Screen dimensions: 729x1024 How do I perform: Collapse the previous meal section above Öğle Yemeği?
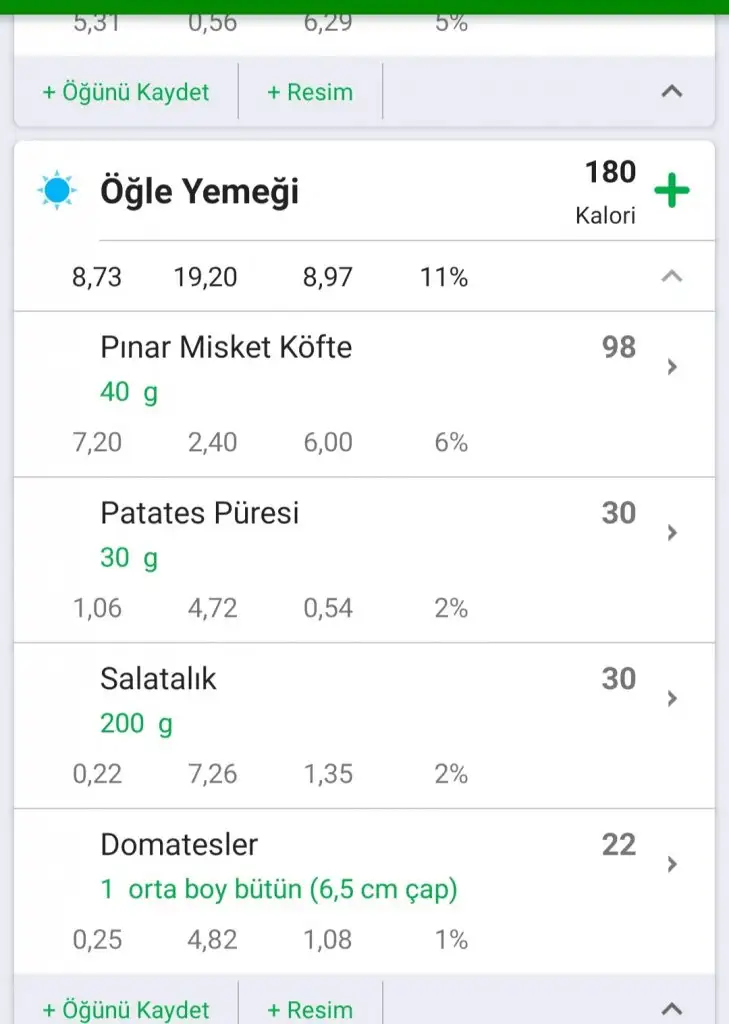pos(672,92)
